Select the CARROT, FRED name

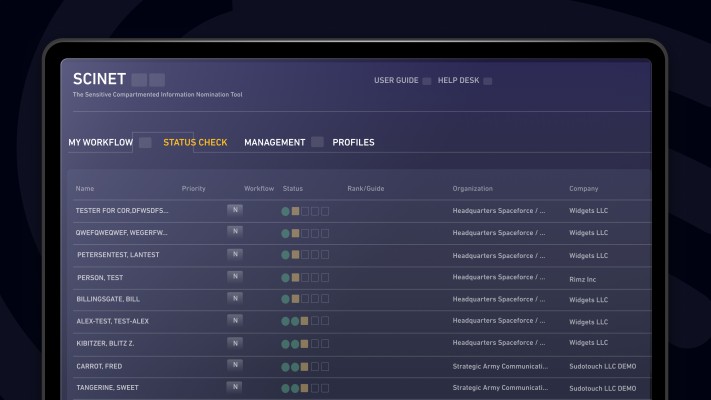[x=99, y=366]
